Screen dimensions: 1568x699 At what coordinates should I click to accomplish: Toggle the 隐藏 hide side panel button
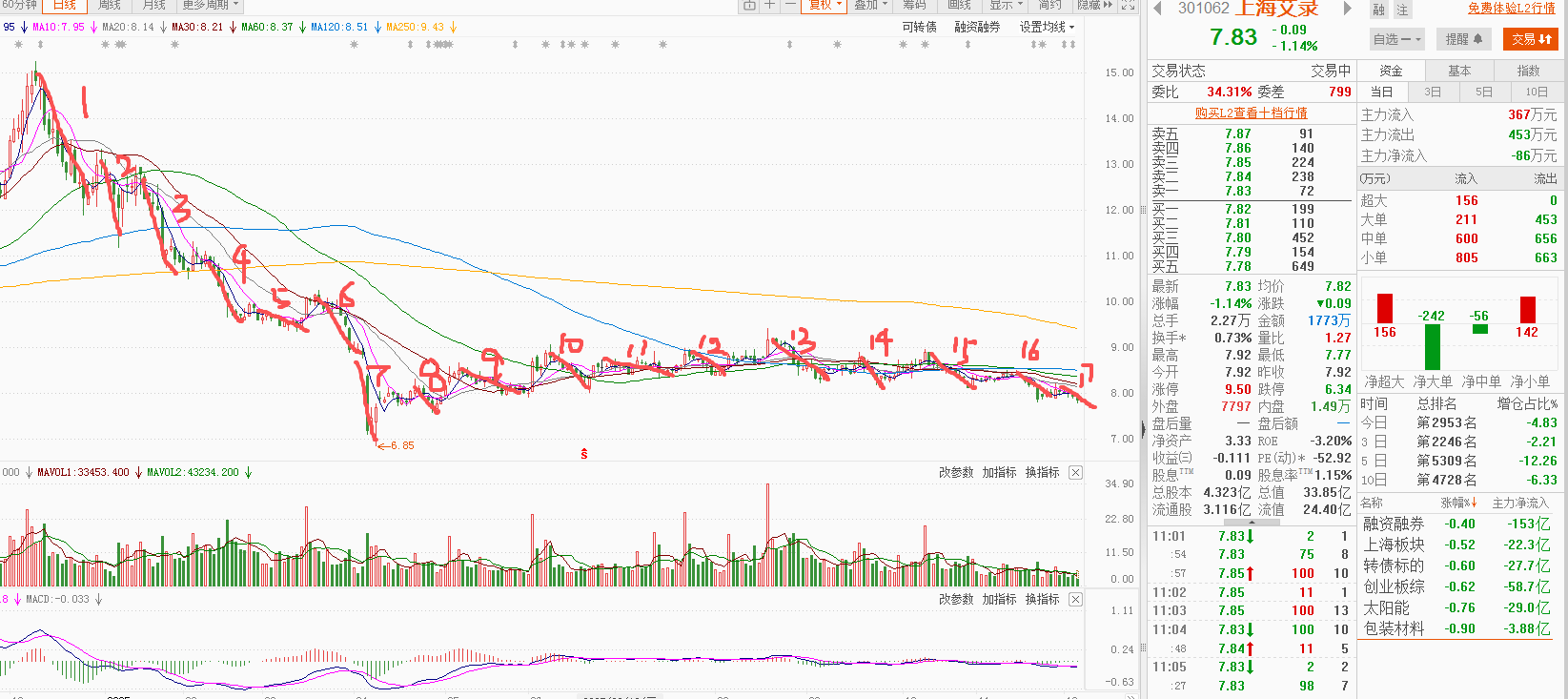tap(1094, 6)
